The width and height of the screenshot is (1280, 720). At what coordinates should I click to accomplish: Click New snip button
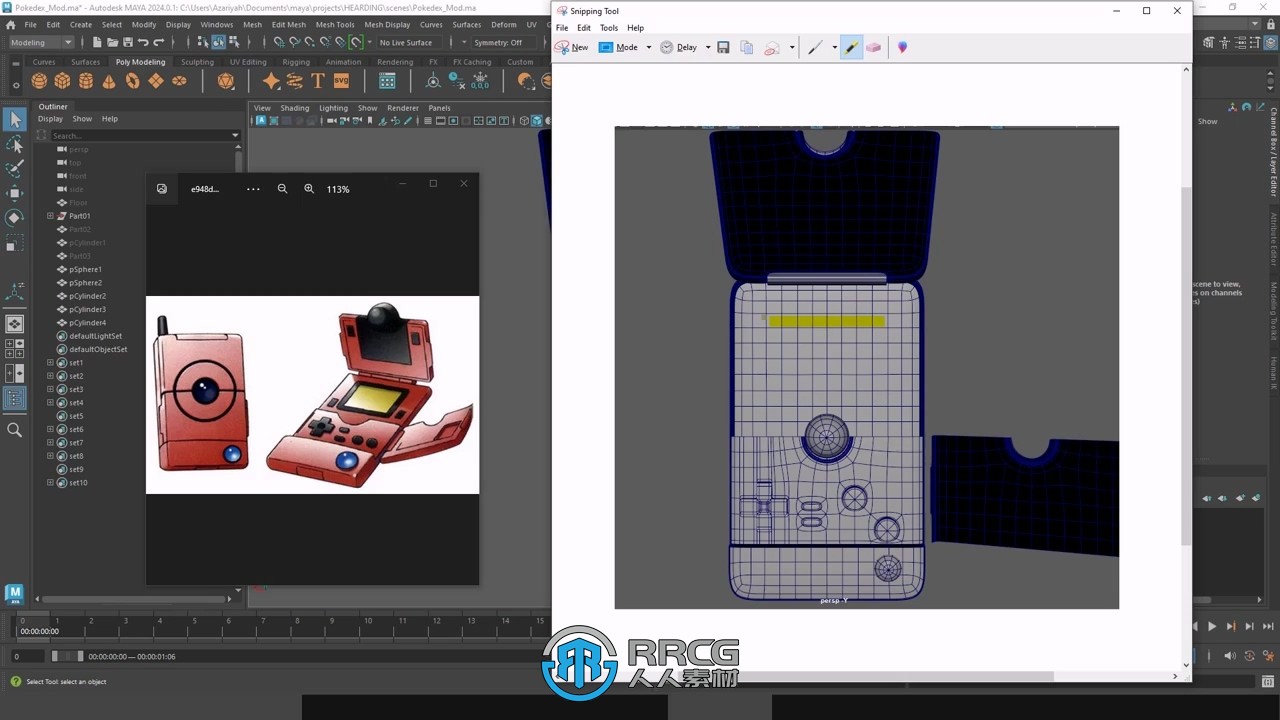(572, 47)
